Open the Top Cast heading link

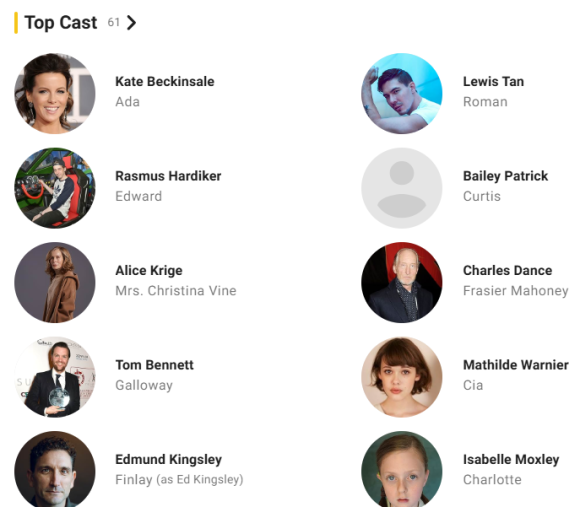(61, 23)
